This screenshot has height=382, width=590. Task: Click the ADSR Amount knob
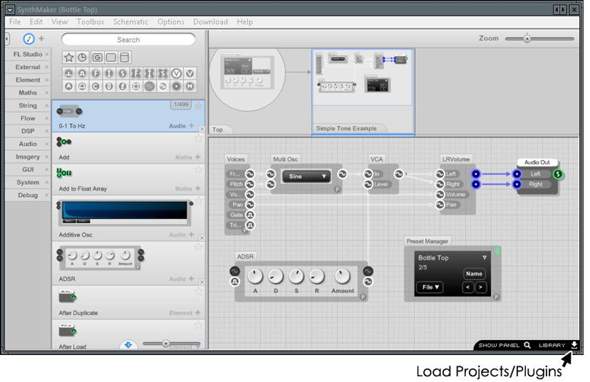(x=342, y=277)
